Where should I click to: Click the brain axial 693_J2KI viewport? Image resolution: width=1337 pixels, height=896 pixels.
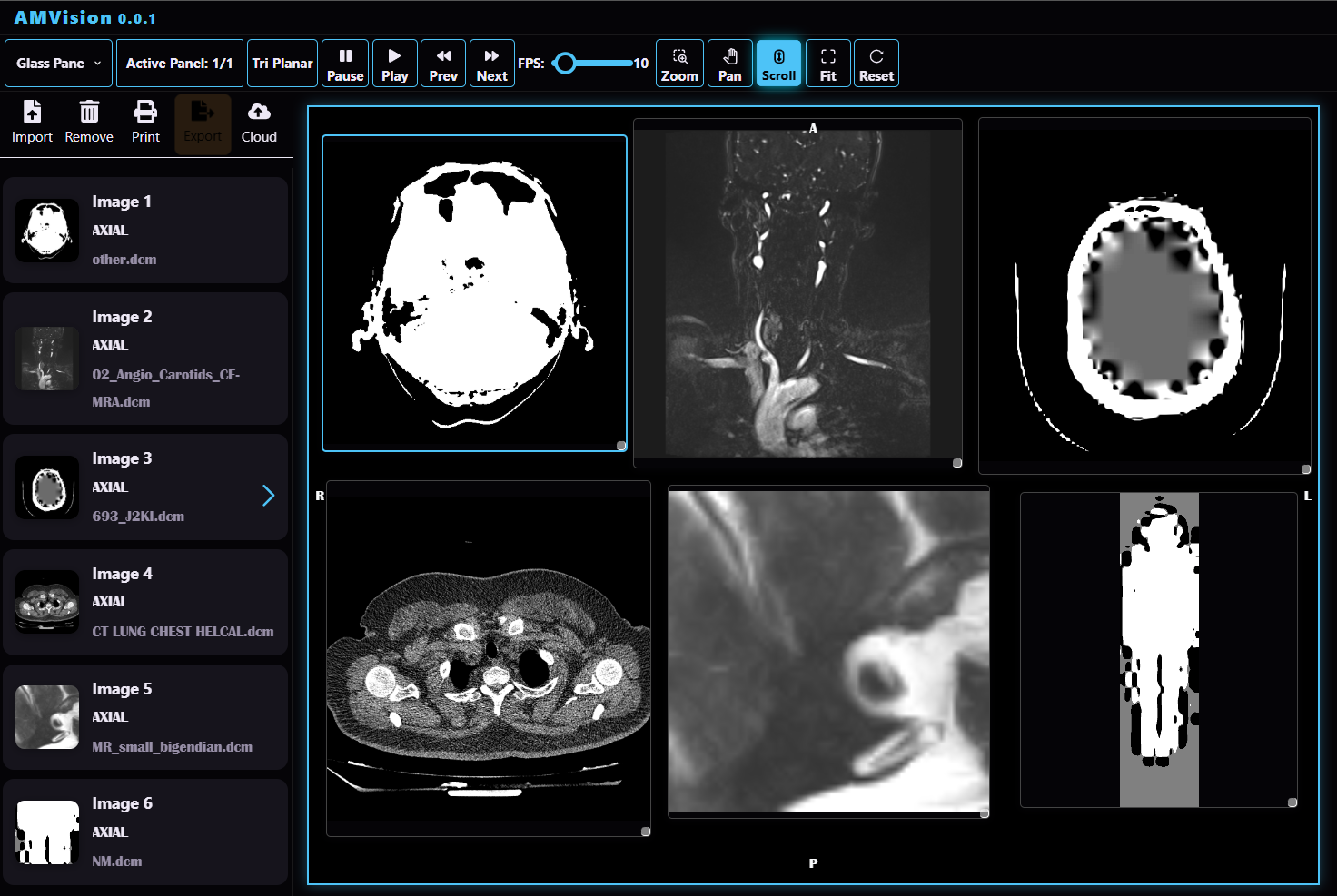click(x=1144, y=296)
